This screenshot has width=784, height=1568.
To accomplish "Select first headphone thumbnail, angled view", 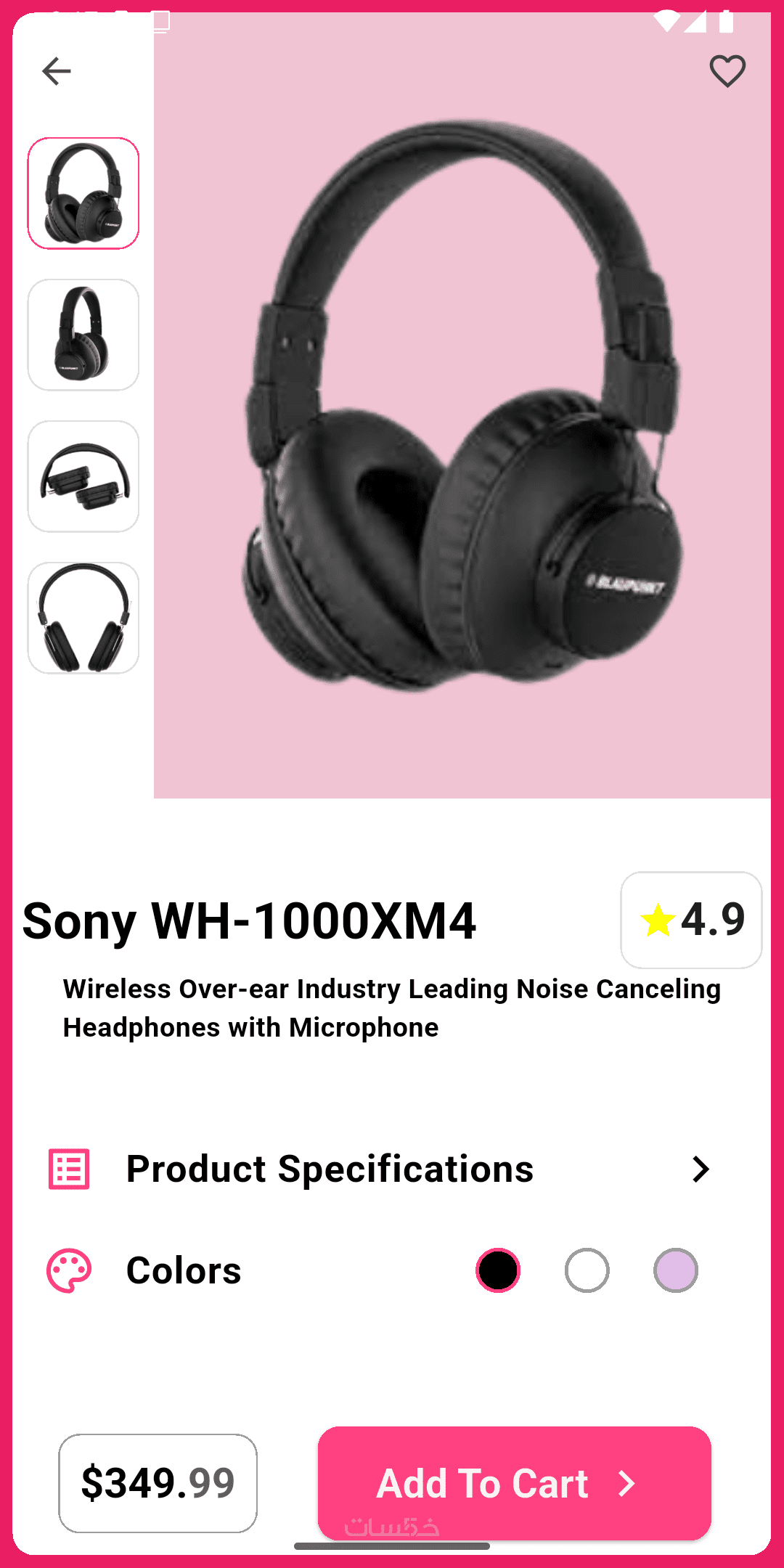I will 83,193.
